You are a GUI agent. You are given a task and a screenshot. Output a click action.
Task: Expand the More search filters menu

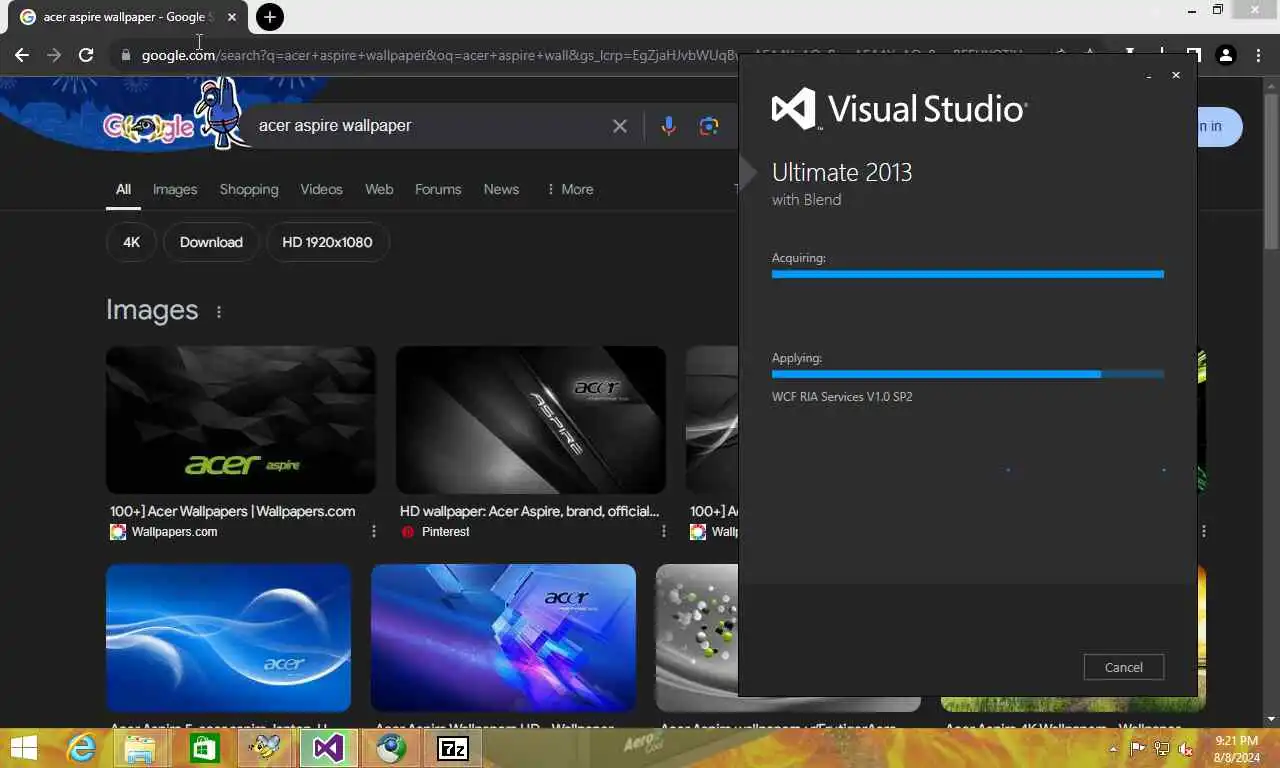point(570,189)
